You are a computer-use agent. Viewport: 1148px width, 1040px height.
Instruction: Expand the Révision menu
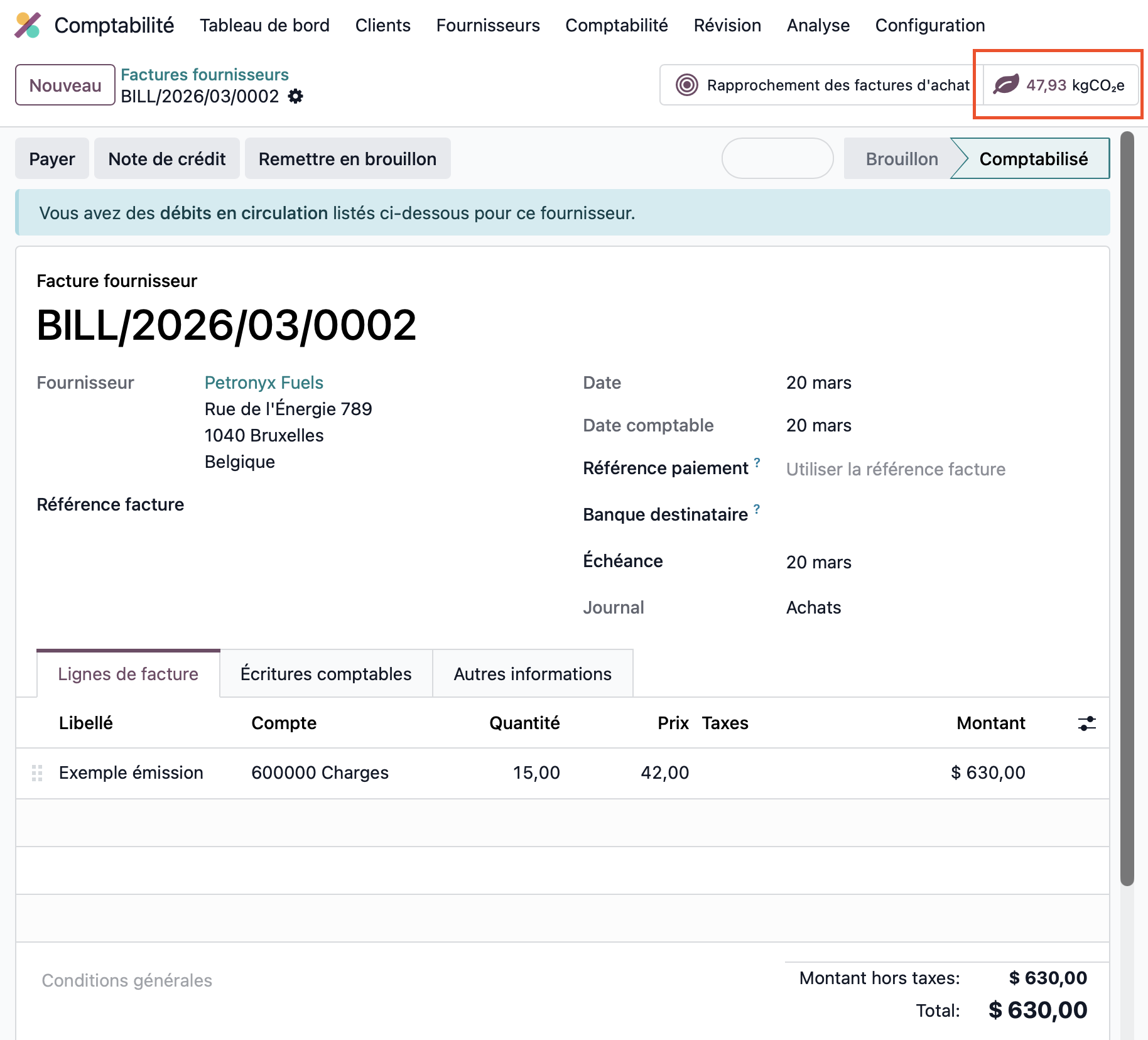tap(727, 25)
